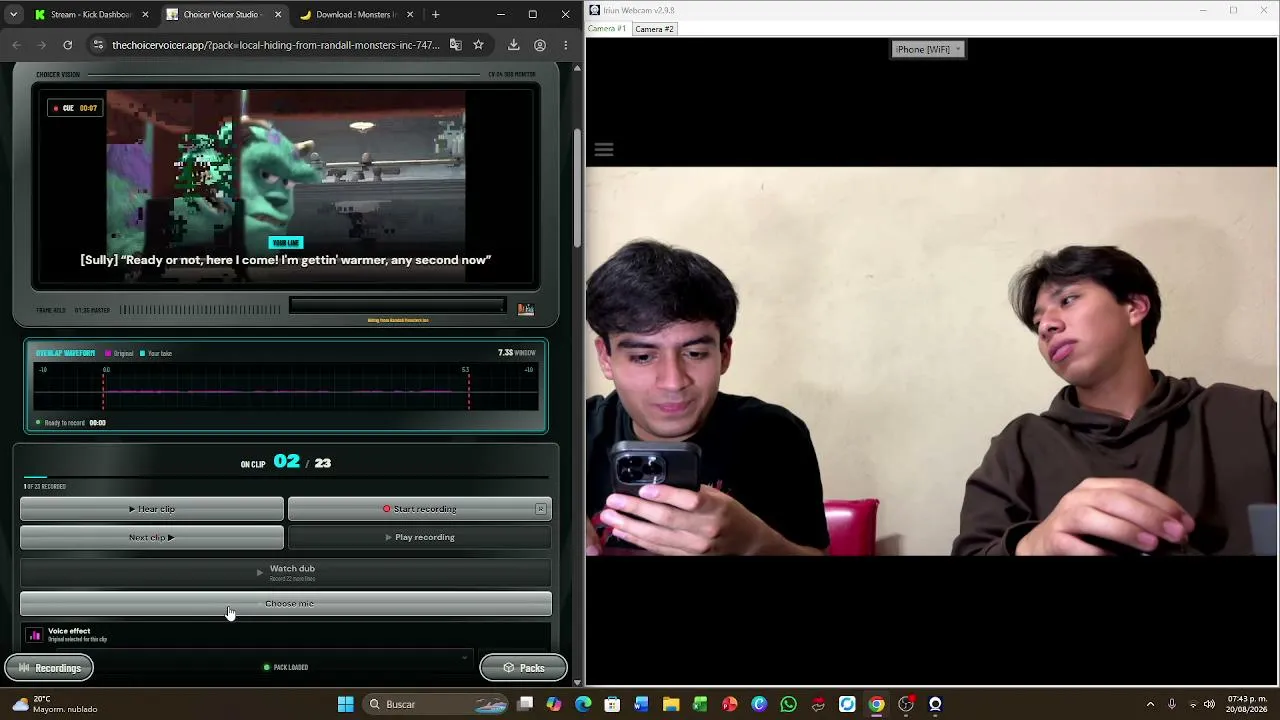Open Microsoft Store from the taskbar

pyautogui.click(x=612, y=704)
